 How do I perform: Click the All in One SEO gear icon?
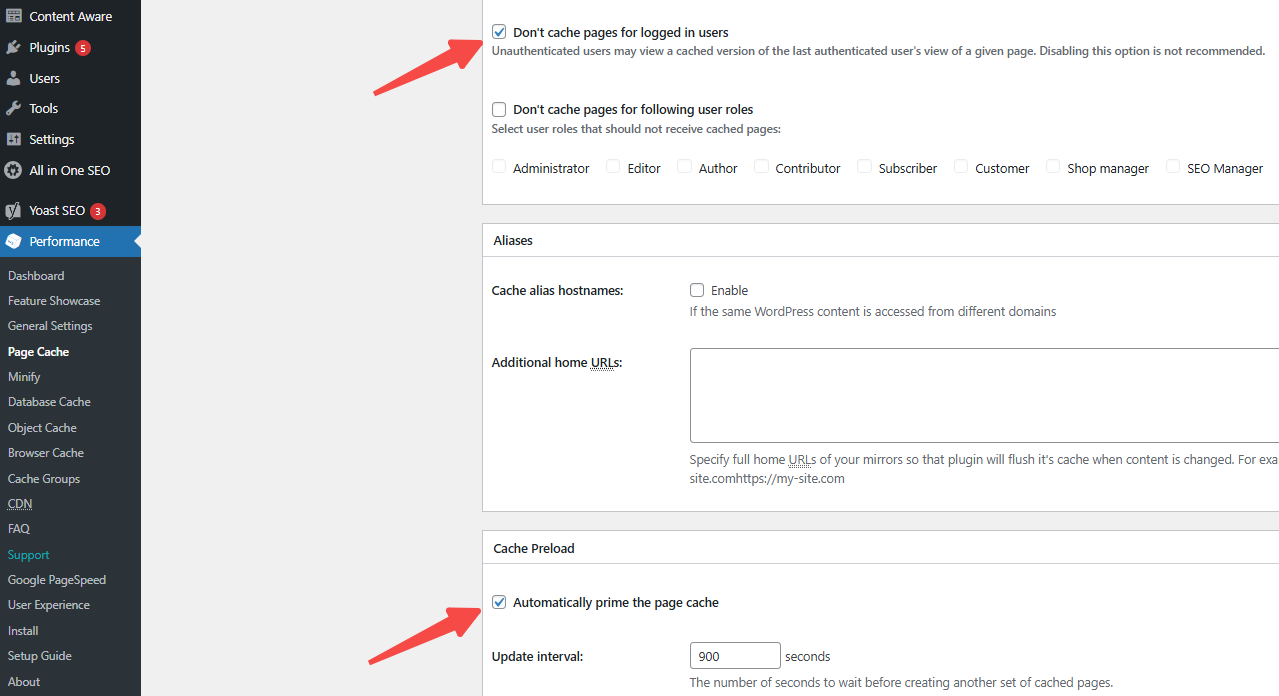(13, 170)
